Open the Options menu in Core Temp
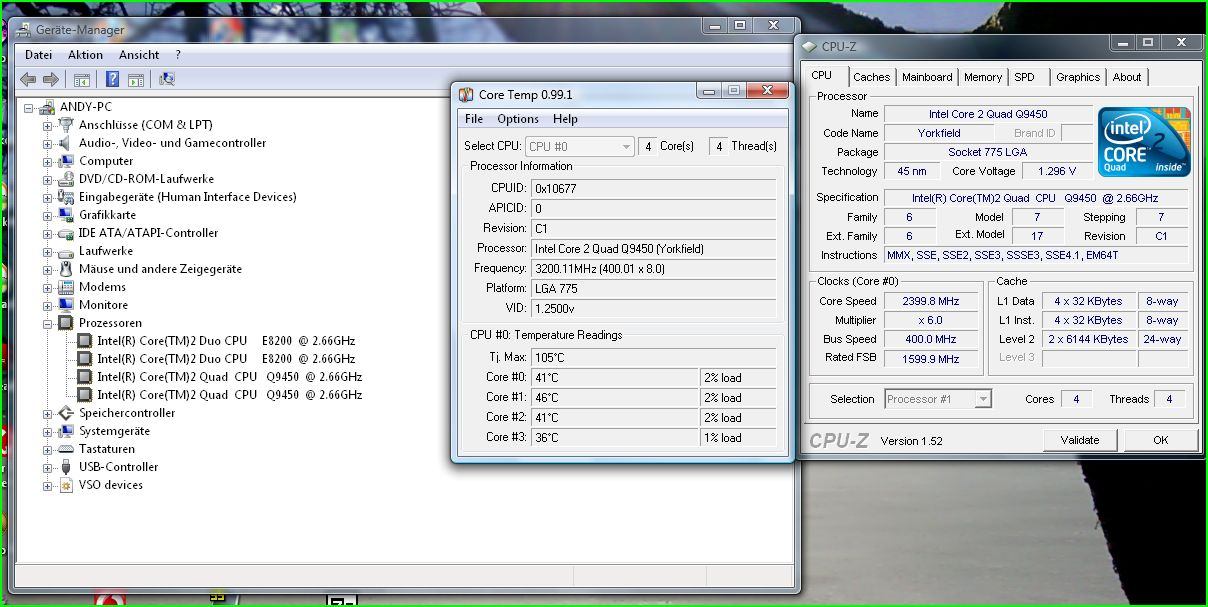This screenshot has width=1208, height=607. click(518, 119)
